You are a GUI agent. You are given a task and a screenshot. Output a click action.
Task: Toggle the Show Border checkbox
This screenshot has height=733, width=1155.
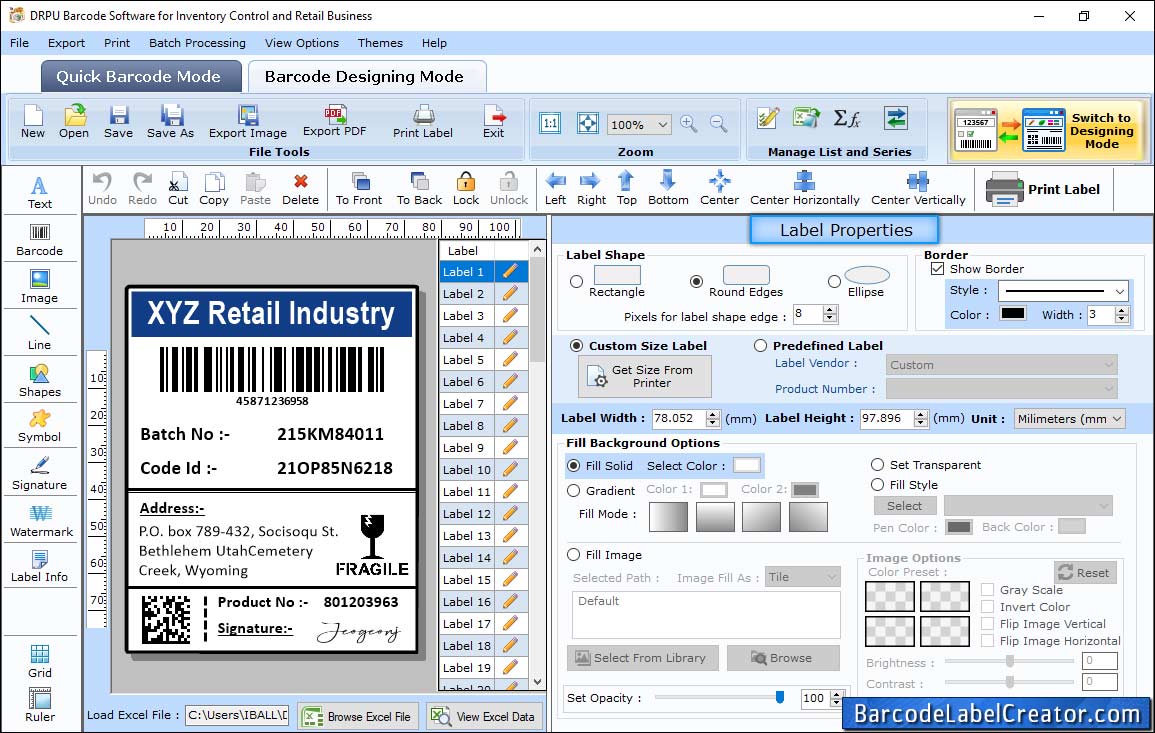point(938,269)
